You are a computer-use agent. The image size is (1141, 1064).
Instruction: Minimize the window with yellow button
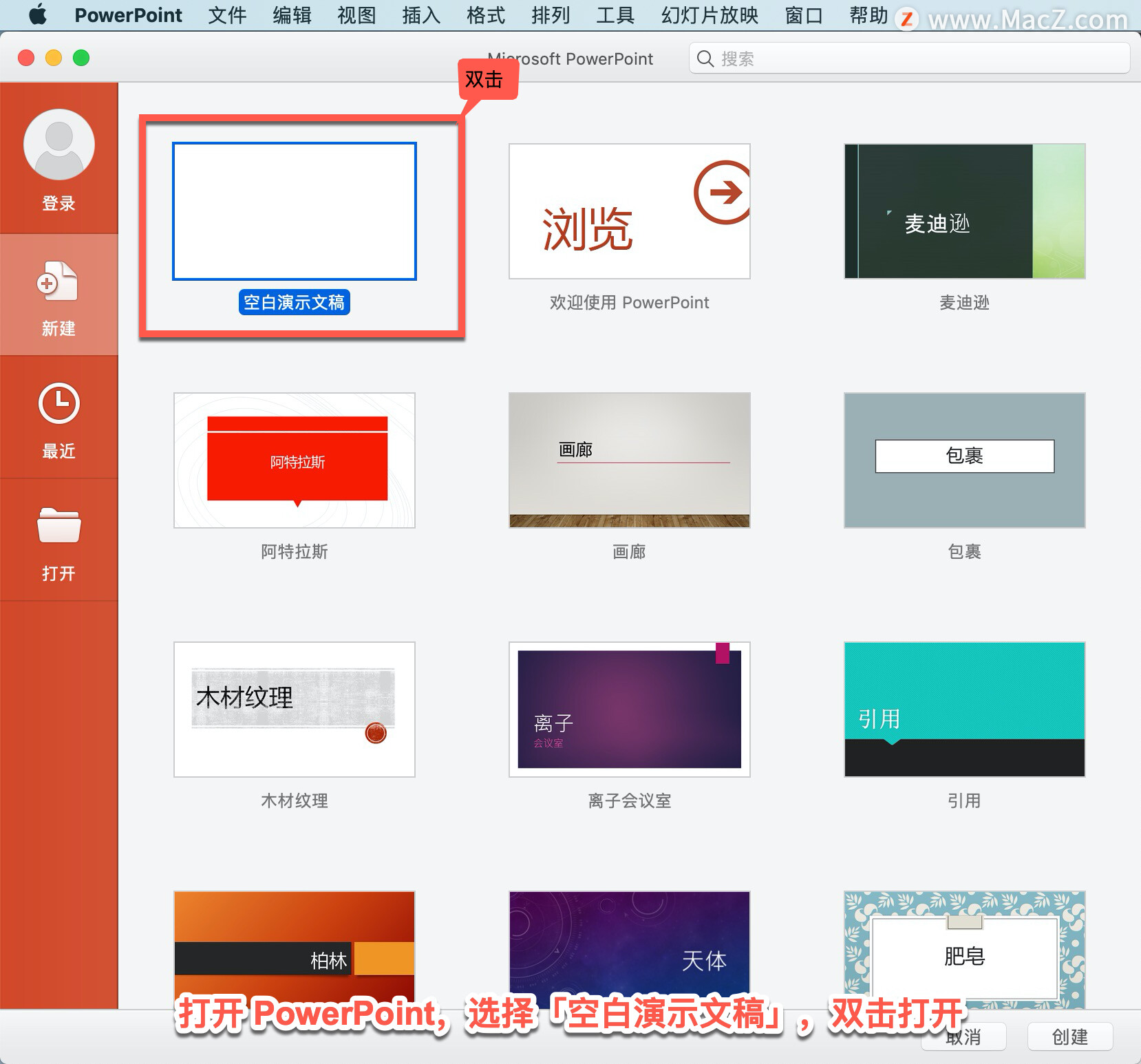(54, 58)
